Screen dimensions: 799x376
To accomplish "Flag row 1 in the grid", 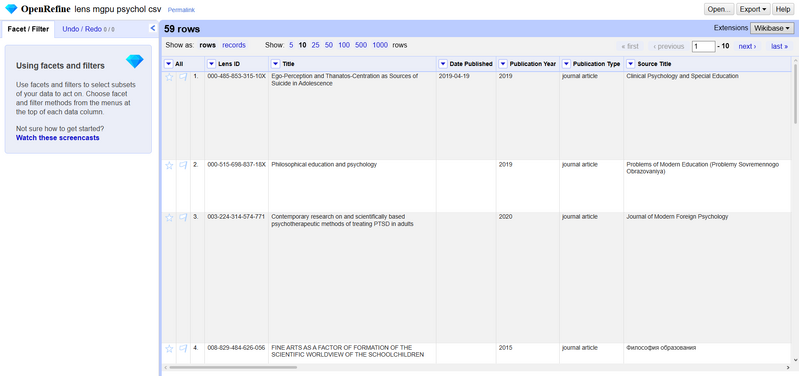I will [x=183, y=77].
